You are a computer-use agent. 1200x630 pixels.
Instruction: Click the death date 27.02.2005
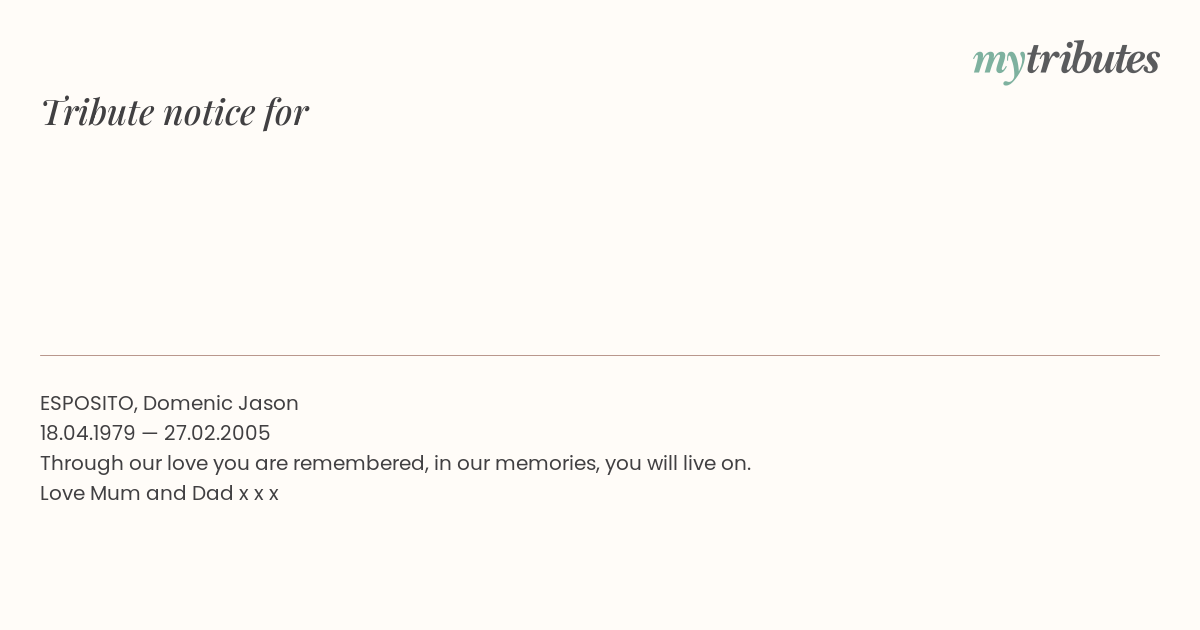pos(217,433)
